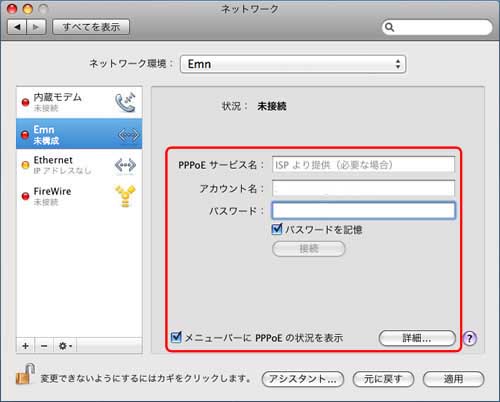Open the ネットワーク環境 Emn dropdown
This screenshot has height=402, width=500.
293,64
